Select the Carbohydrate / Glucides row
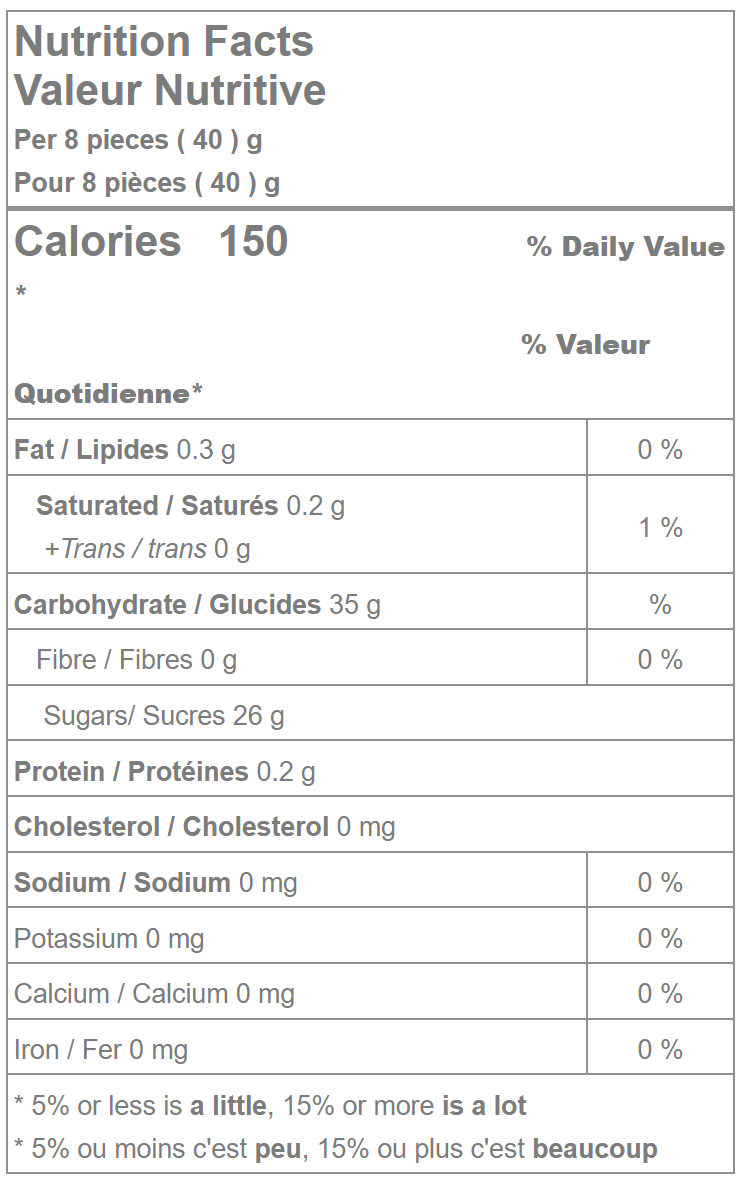 point(197,605)
